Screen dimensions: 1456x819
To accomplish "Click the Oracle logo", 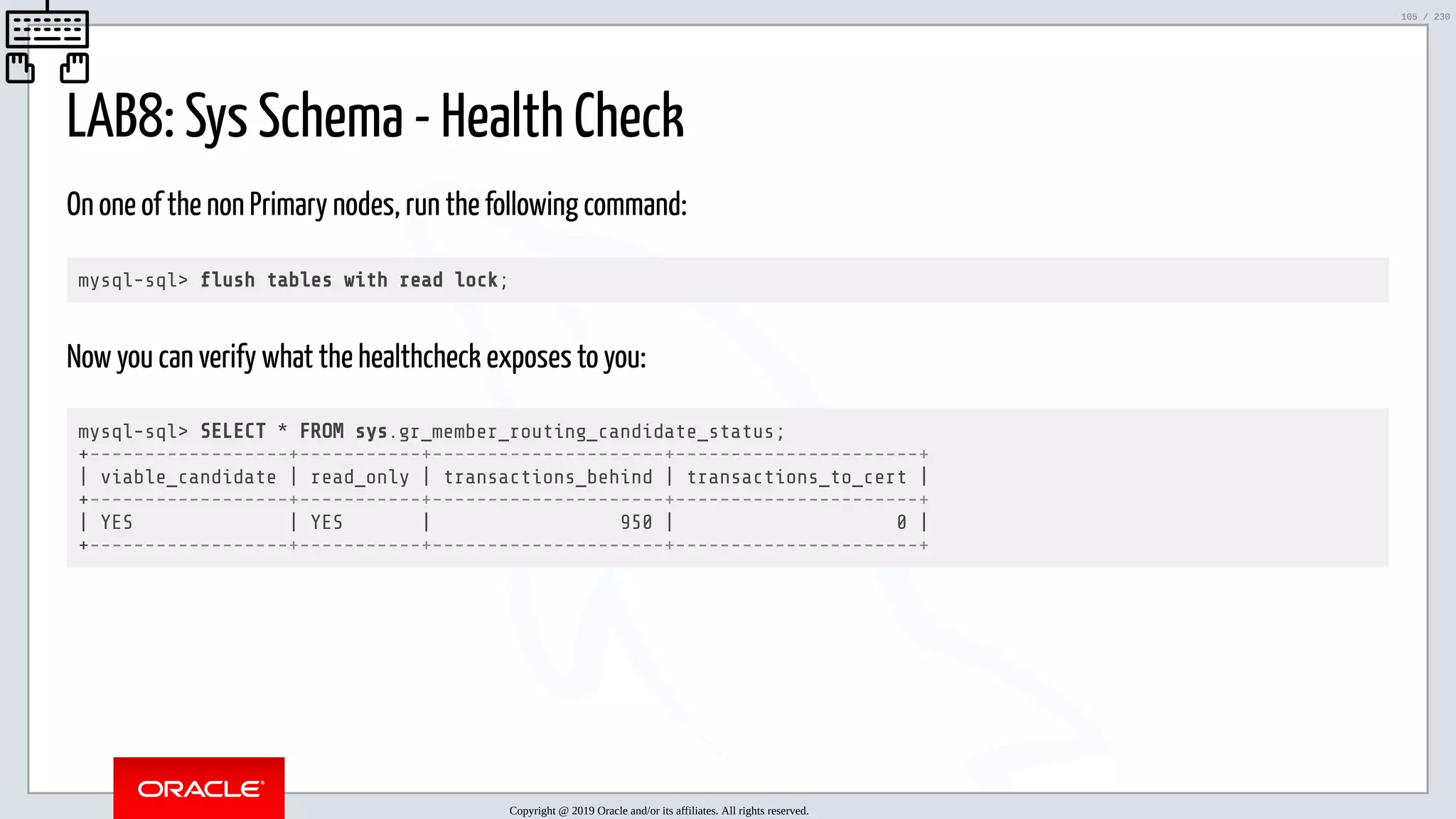I will coord(199,788).
